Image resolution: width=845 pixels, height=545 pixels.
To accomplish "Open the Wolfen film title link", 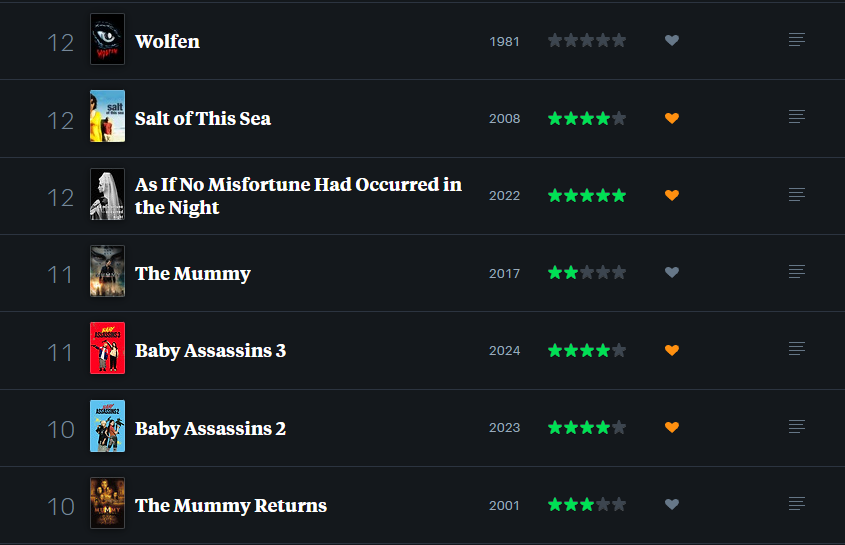I will coord(167,42).
